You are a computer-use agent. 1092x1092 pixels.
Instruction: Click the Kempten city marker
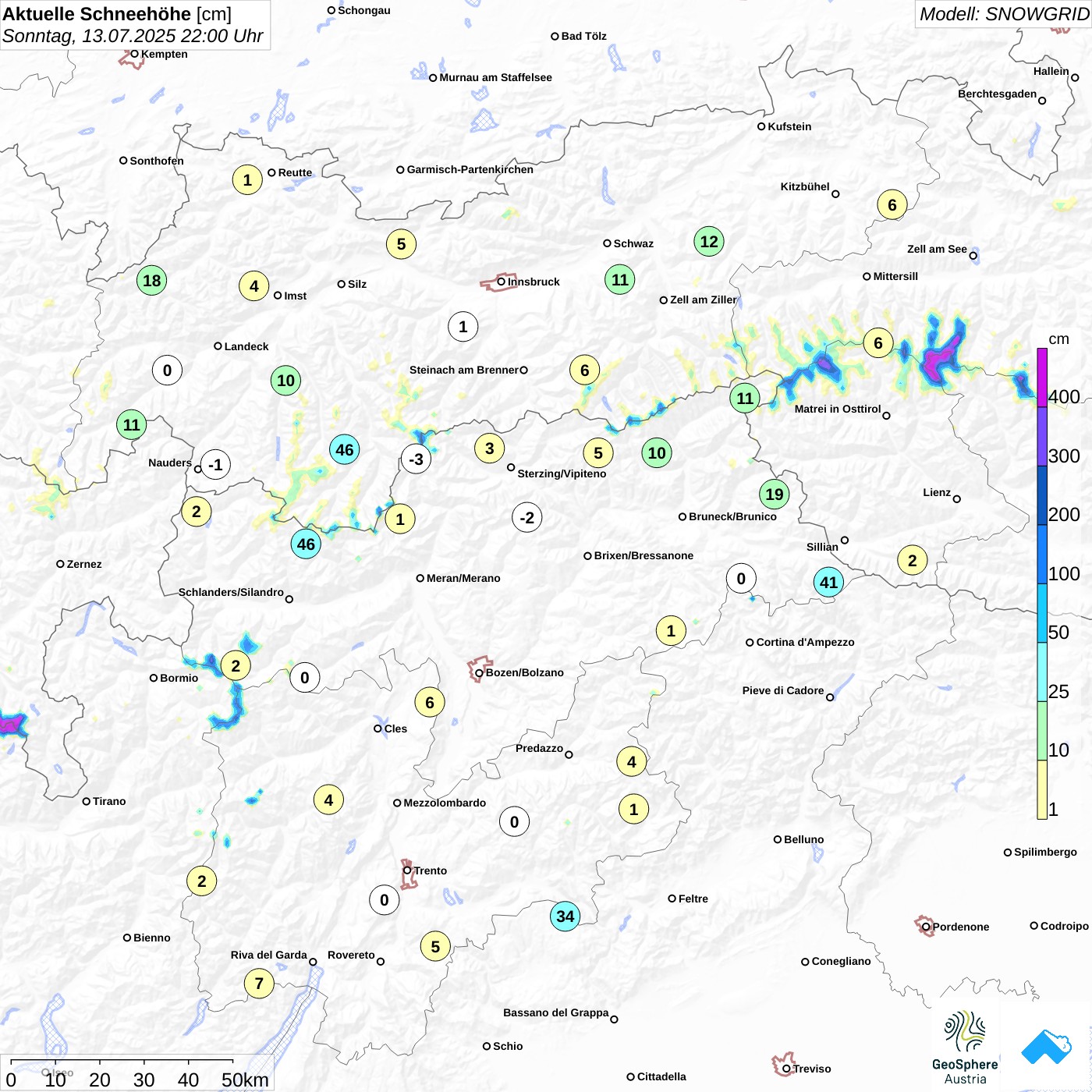(134, 54)
